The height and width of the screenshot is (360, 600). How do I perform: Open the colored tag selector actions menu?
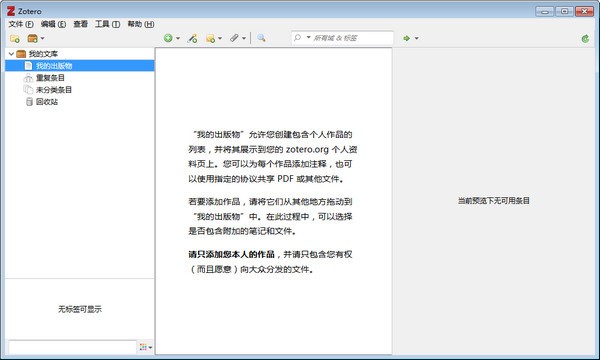pos(145,347)
